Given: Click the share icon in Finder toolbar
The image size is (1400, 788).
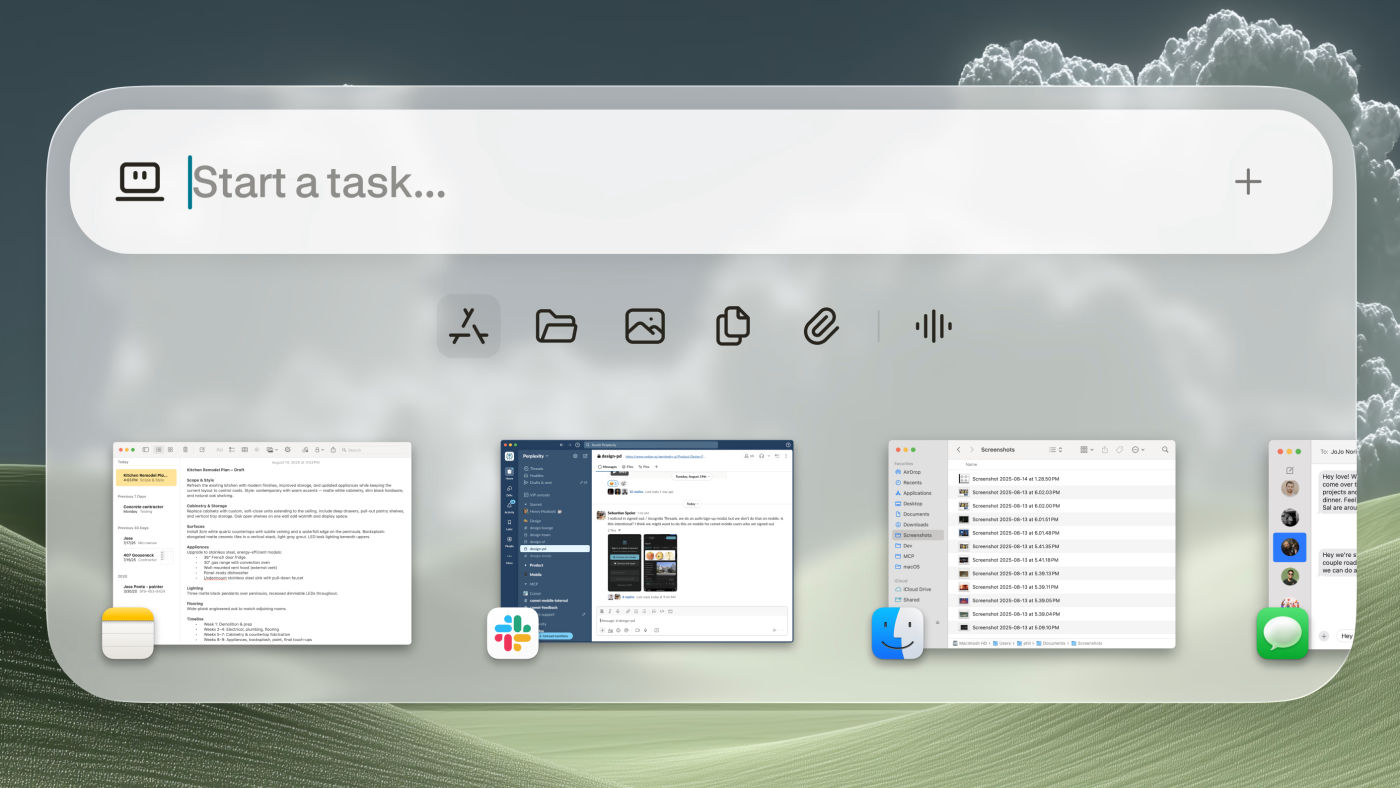Looking at the screenshot, I should click(x=1105, y=450).
